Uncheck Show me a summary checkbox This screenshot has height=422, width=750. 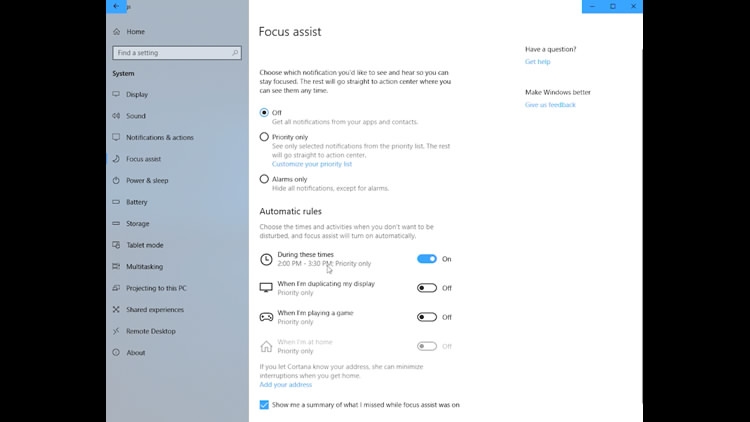[x=264, y=405]
